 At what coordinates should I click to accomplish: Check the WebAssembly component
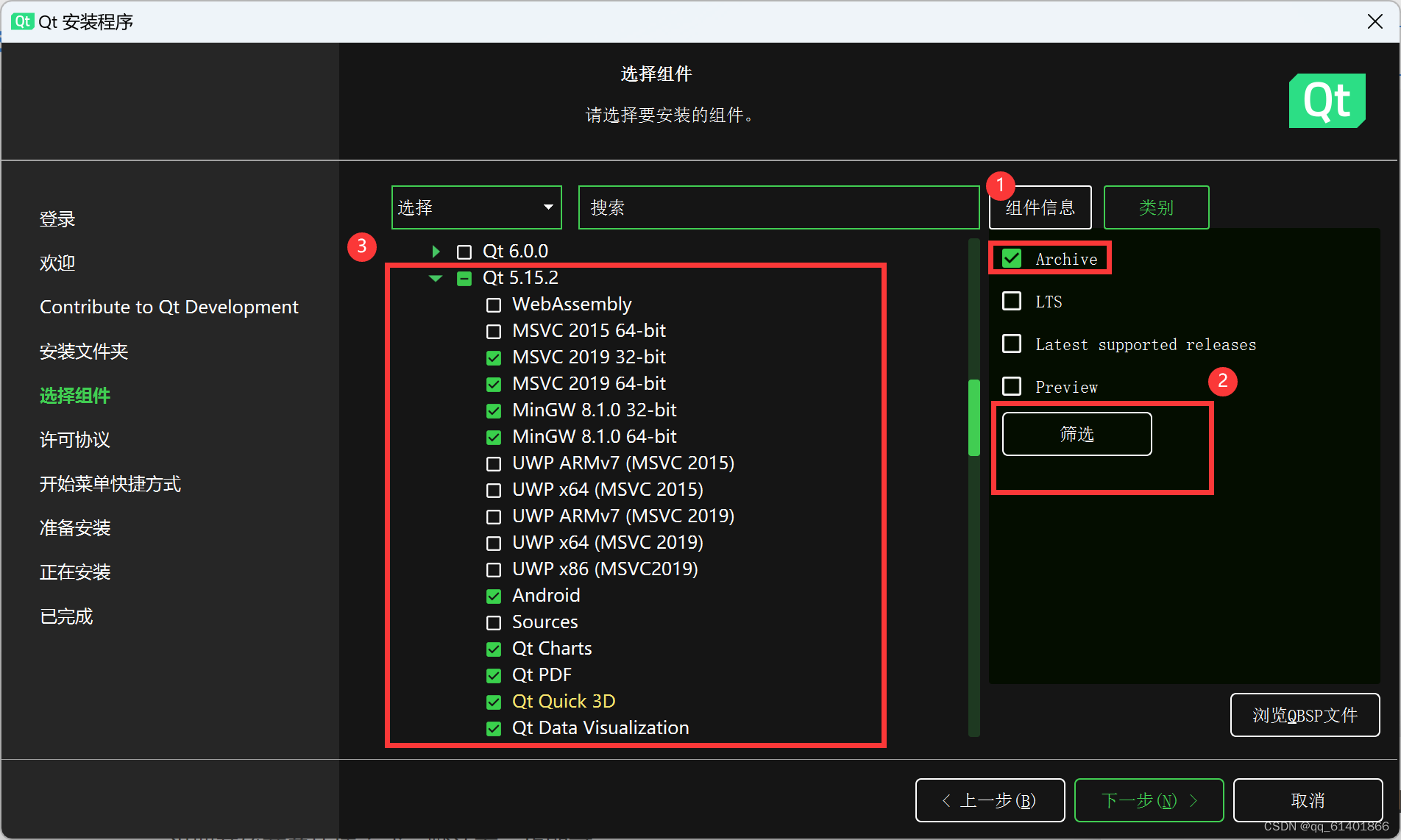(x=493, y=305)
